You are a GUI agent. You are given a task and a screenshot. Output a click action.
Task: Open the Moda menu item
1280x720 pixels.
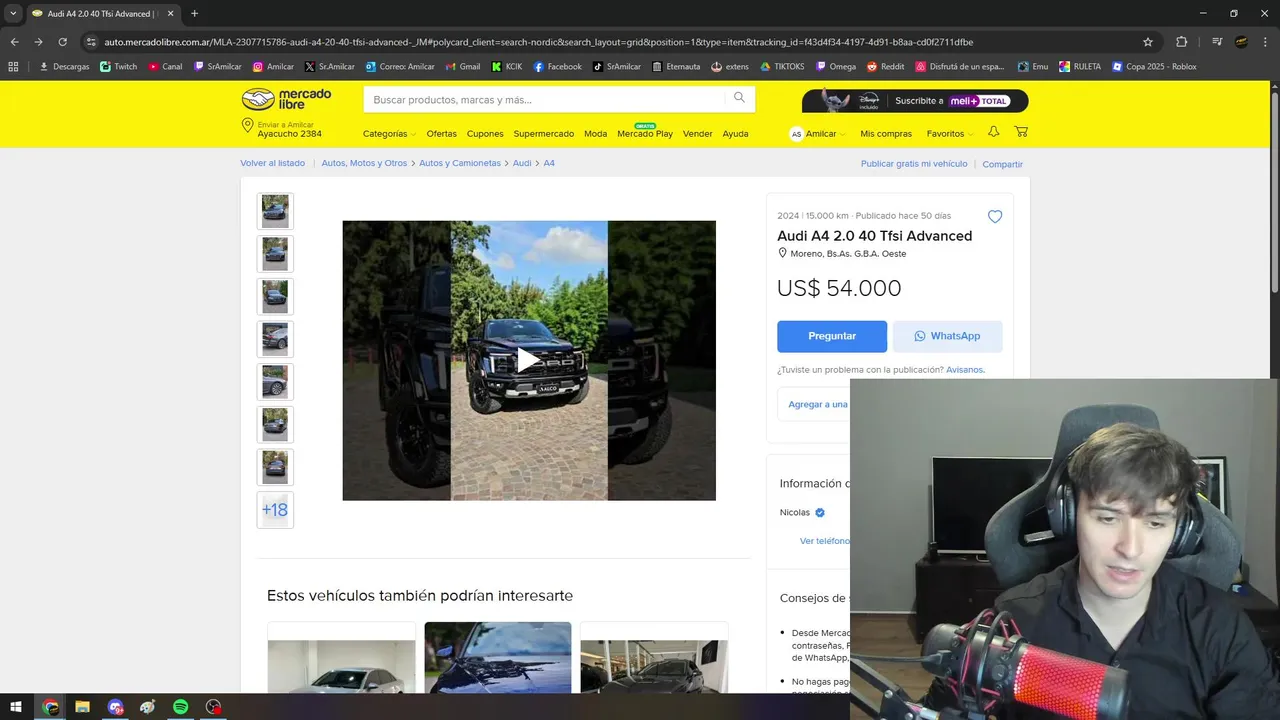(595, 133)
